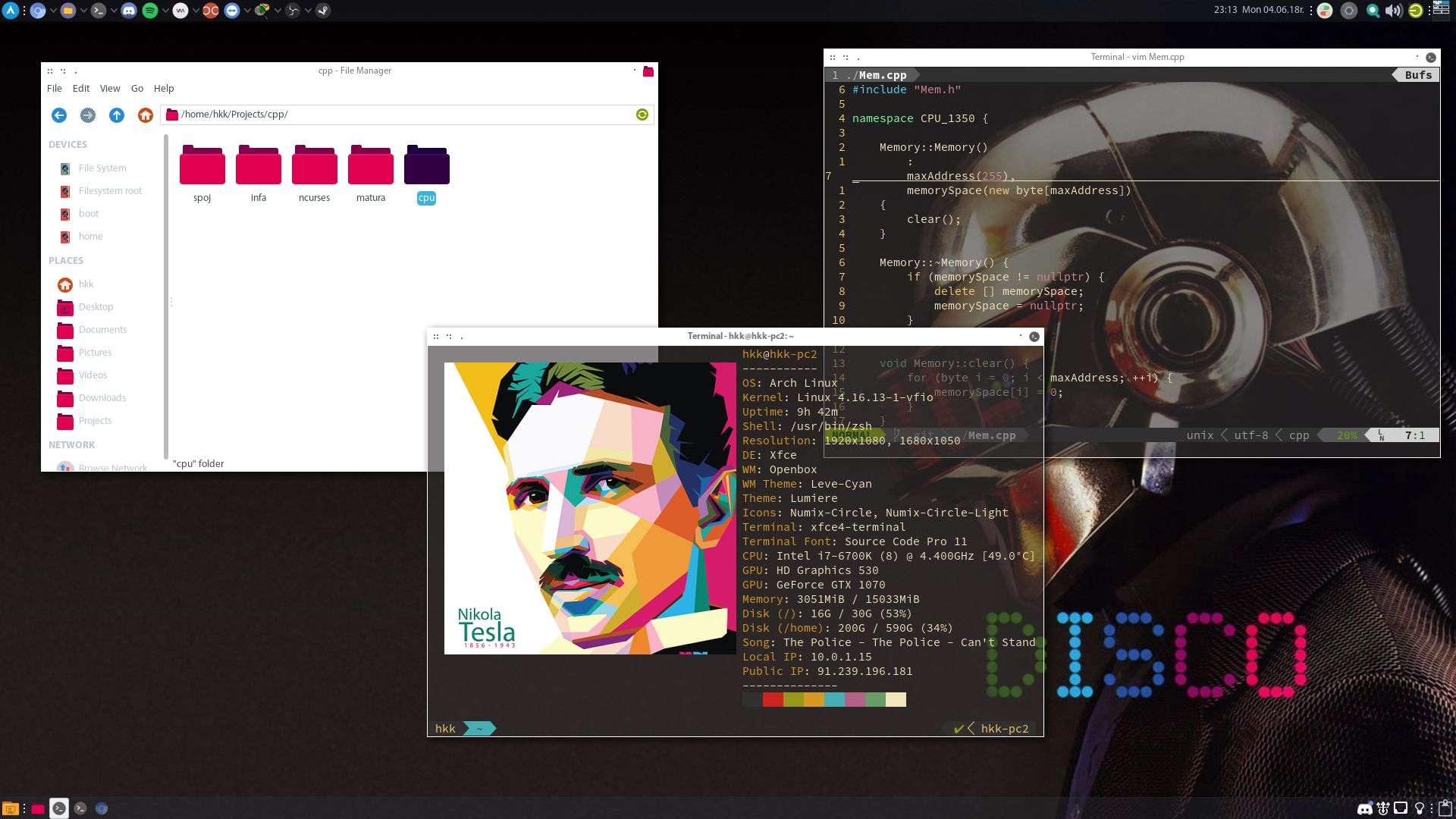
Task: Open Discord from the top panel
Action: (x=127, y=11)
